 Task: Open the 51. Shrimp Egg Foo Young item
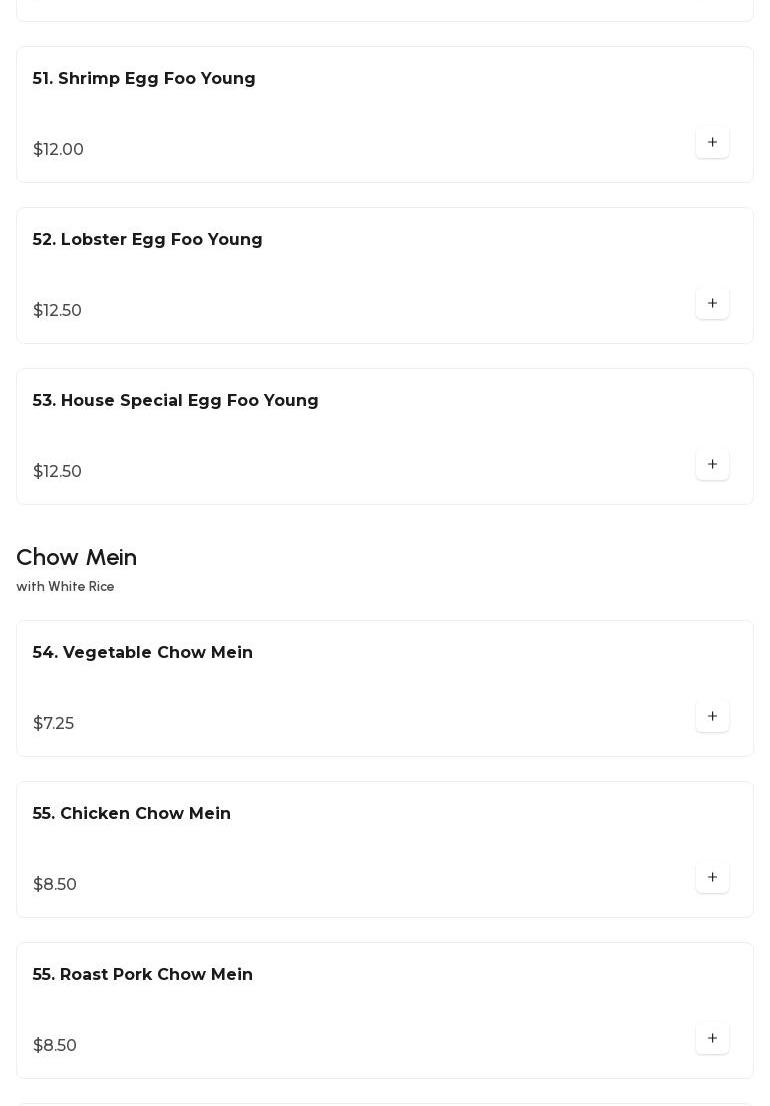click(144, 79)
